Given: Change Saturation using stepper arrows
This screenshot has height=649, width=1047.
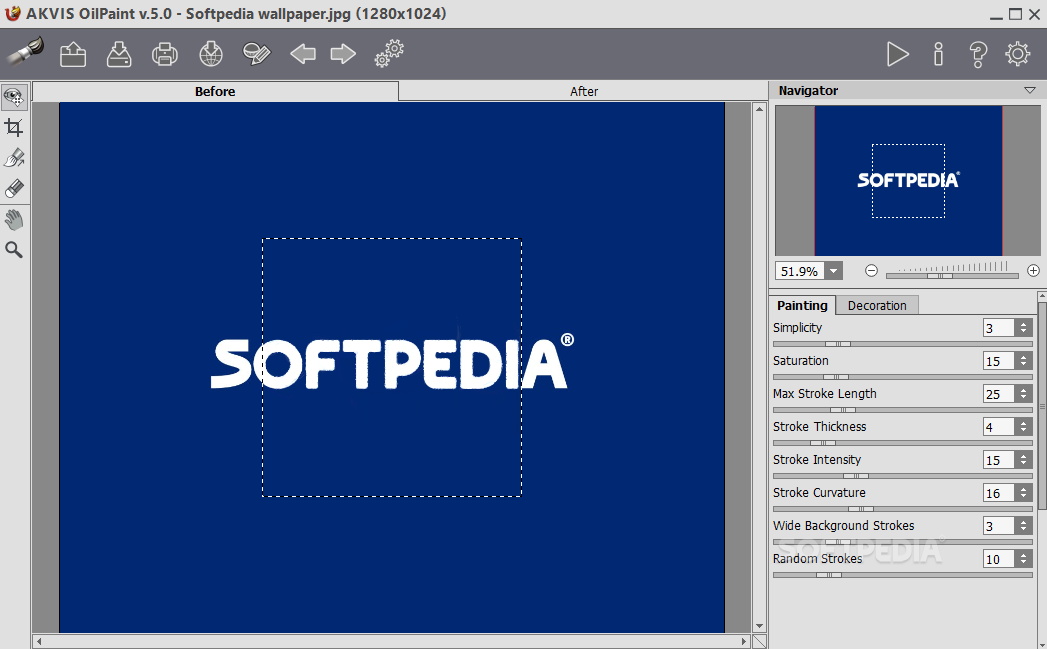Looking at the screenshot, I should pyautogui.click(x=1023, y=361).
